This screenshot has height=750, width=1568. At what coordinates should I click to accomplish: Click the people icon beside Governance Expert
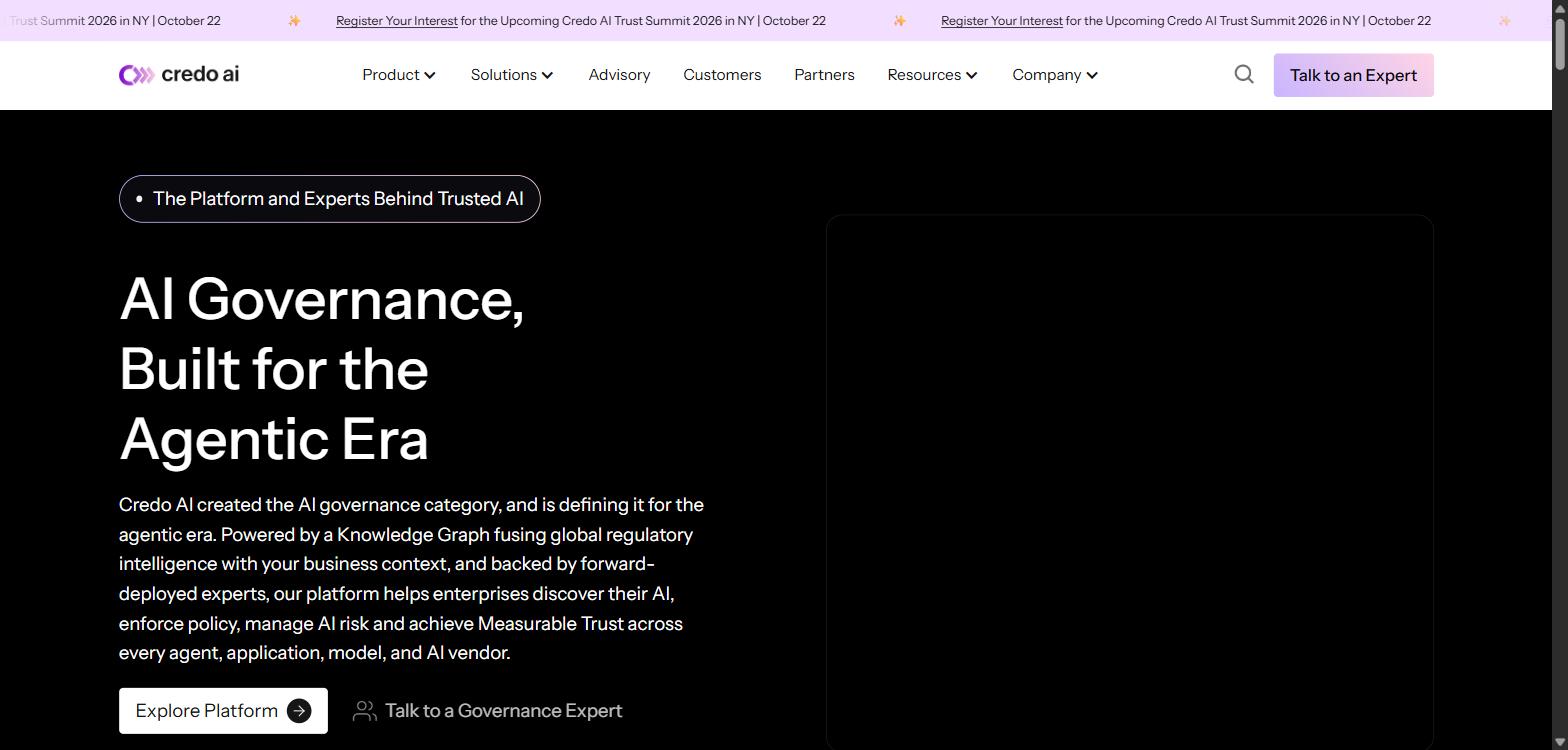click(x=364, y=711)
